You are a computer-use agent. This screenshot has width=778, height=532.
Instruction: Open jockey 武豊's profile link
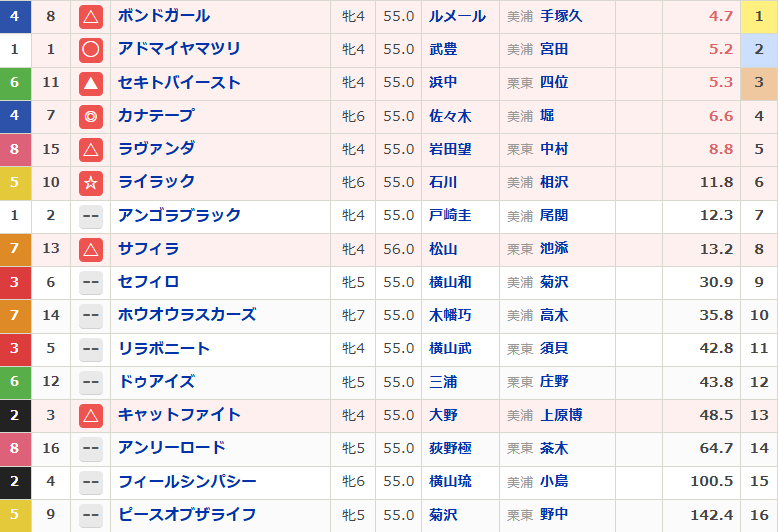tap(443, 49)
